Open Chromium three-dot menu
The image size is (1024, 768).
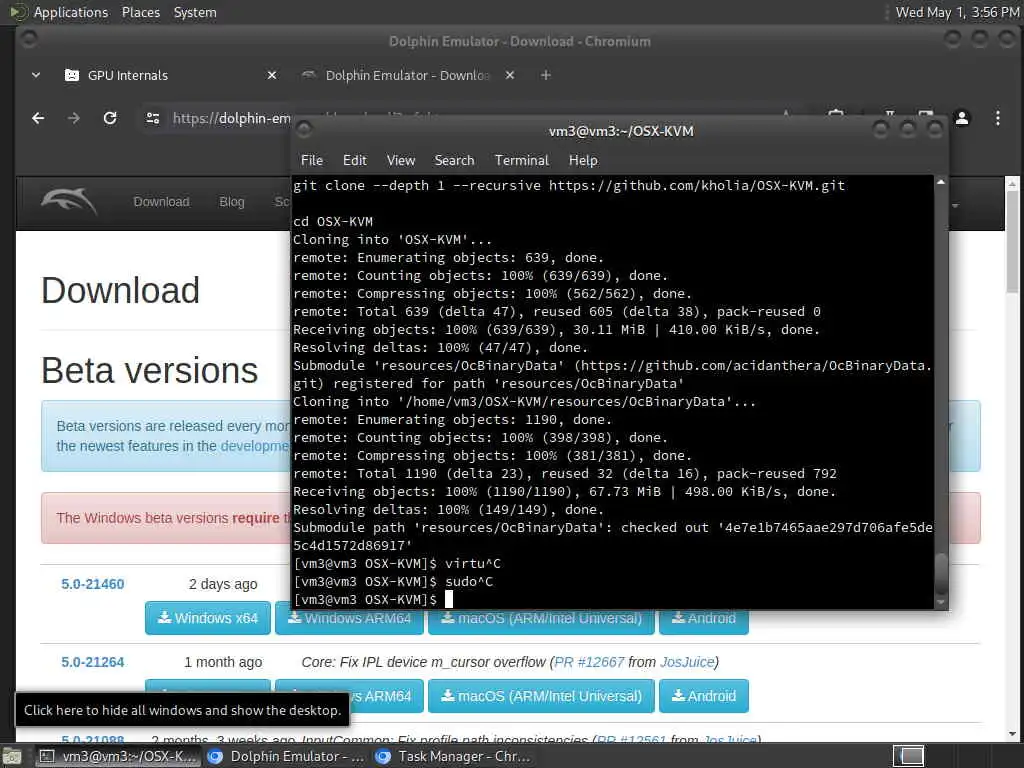coord(997,118)
